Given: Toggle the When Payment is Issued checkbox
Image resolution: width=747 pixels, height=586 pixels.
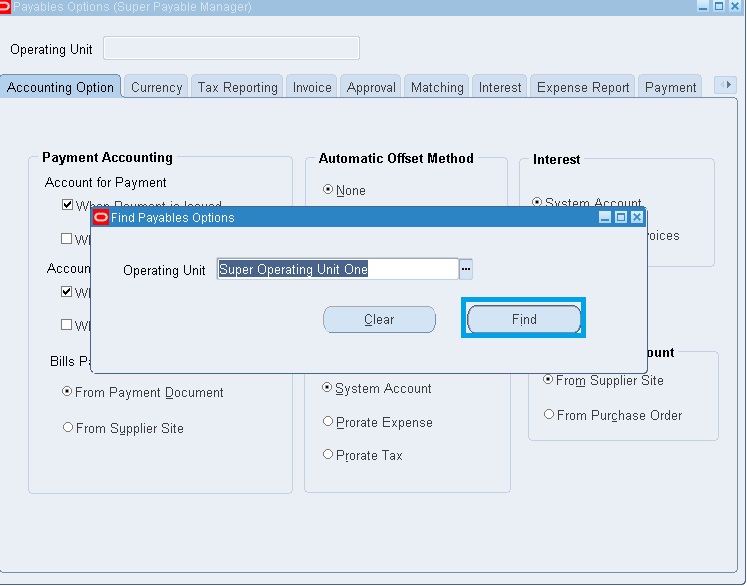Looking at the screenshot, I should [x=67, y=205].
